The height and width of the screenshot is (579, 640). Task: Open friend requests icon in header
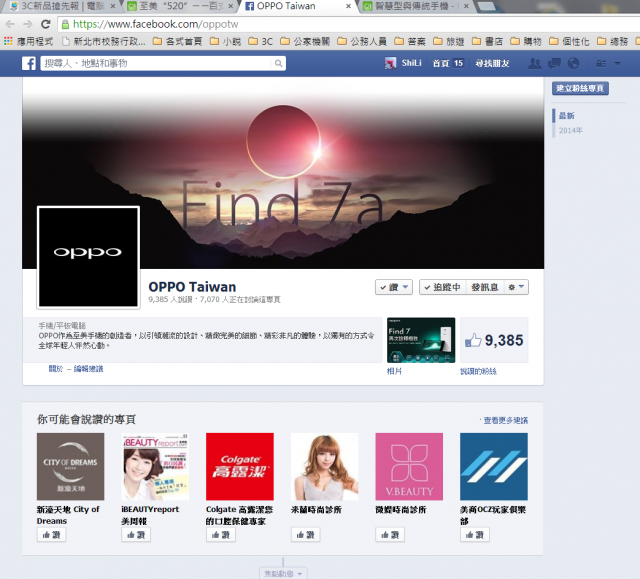click(x=535, y=63)
